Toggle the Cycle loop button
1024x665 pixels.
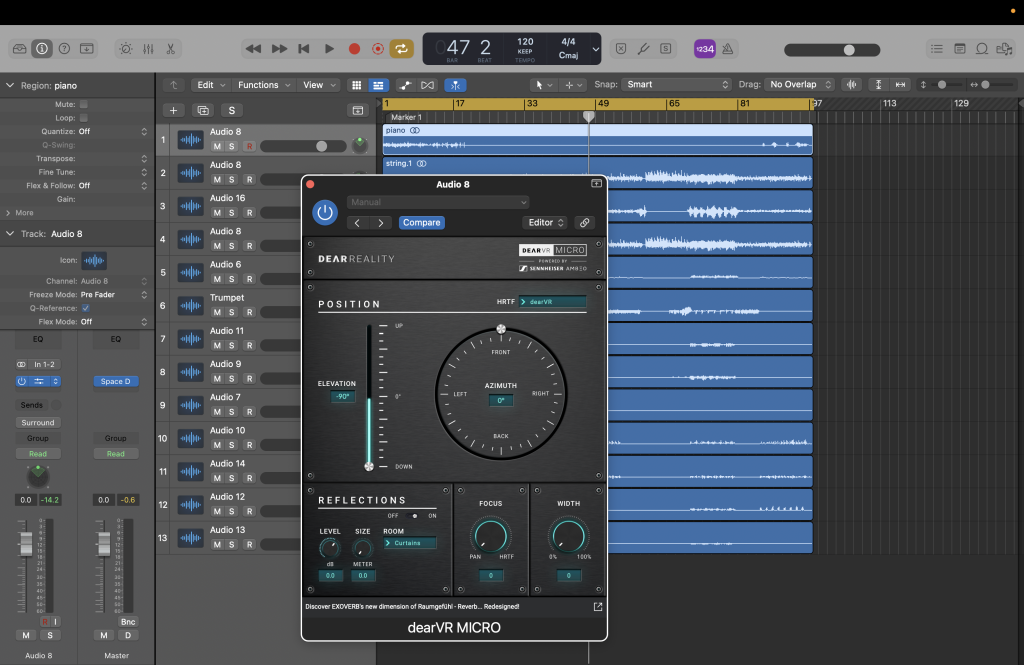coord(402,49)
